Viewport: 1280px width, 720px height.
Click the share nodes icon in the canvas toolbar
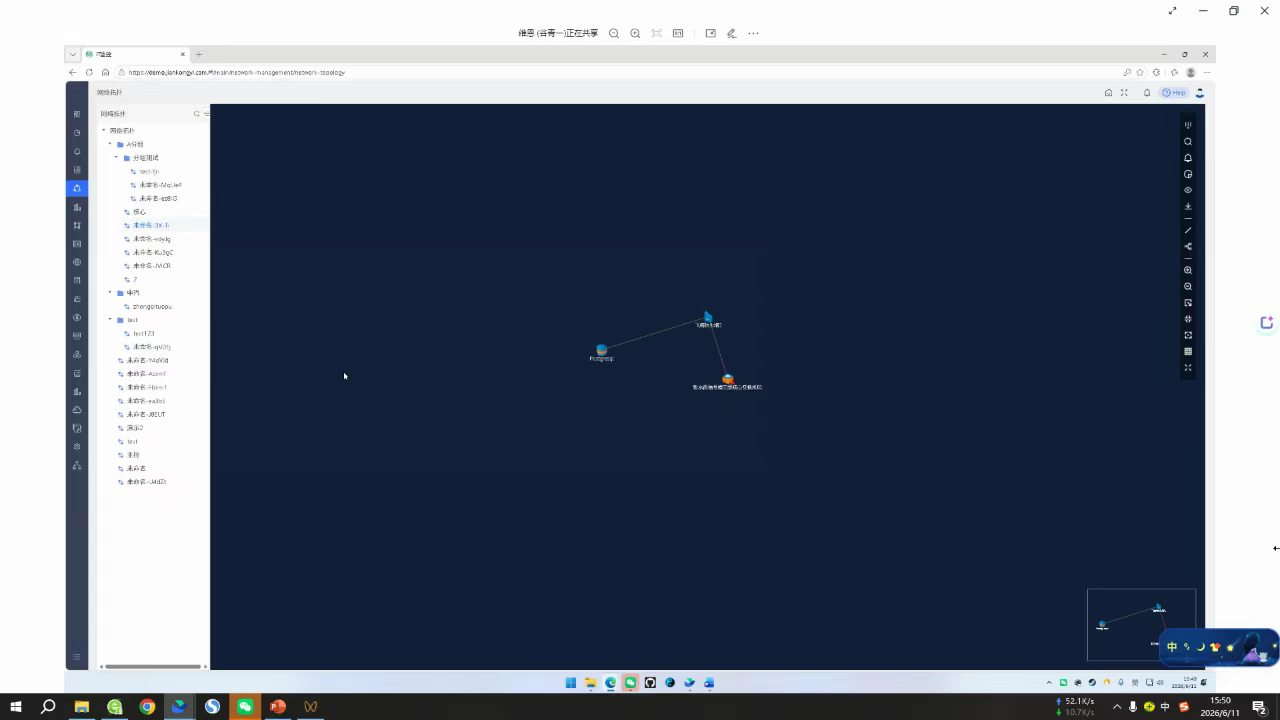(1188, 247)
